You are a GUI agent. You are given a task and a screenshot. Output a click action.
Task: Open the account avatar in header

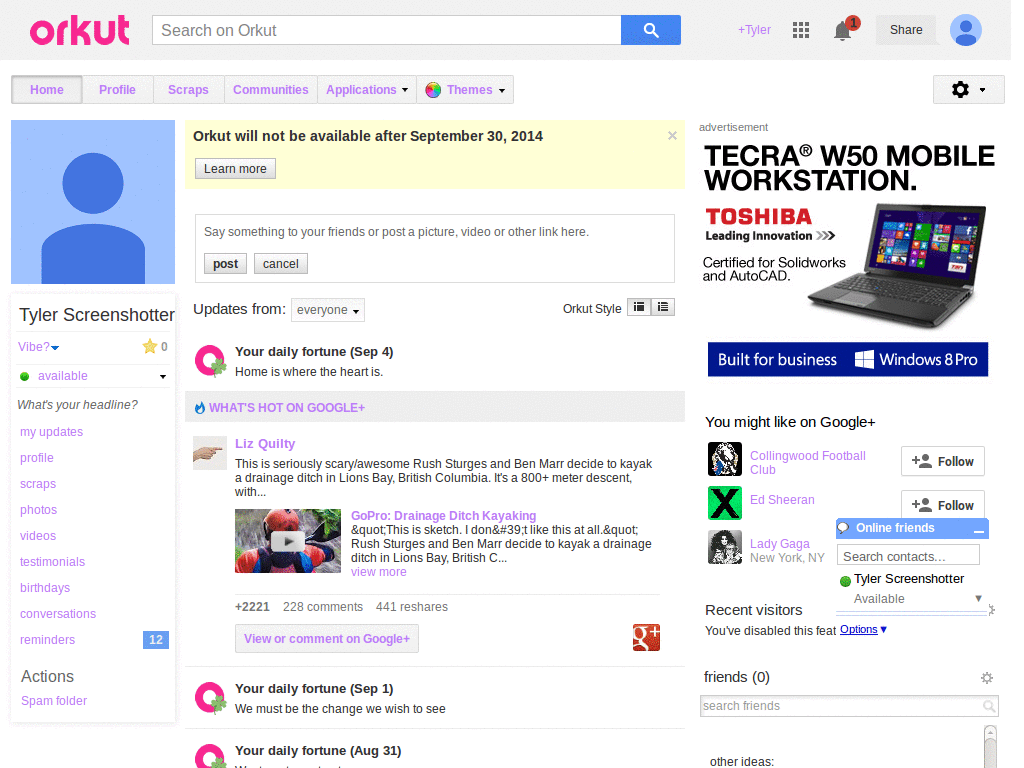tap(965, 30)
